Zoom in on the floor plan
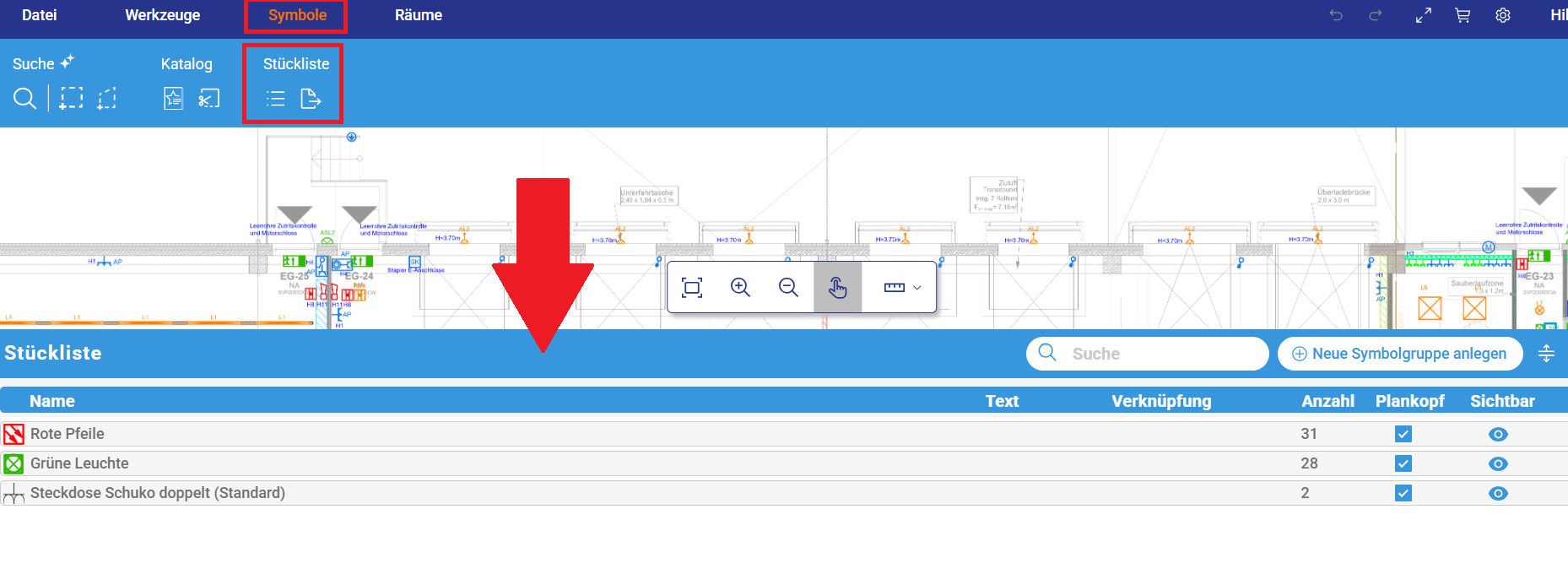1568x585 pixels. (740, 288)
